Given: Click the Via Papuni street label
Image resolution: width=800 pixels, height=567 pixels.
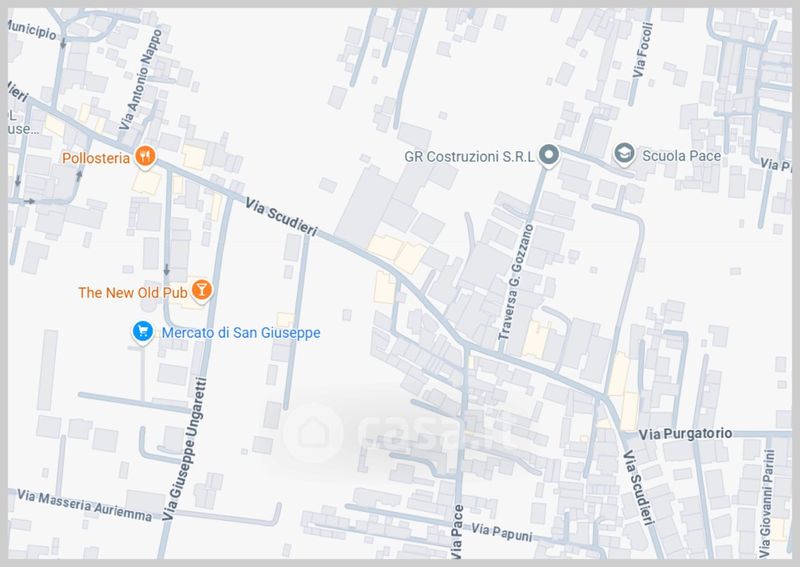Looking at the screenshot, I should click(x=502, y=532).
